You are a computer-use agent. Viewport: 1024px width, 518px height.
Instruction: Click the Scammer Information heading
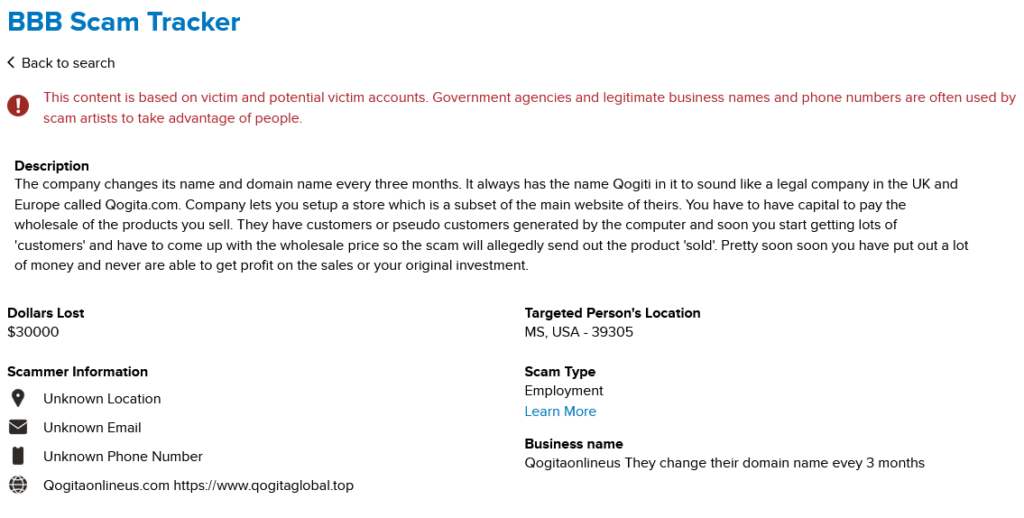(77, 372)
